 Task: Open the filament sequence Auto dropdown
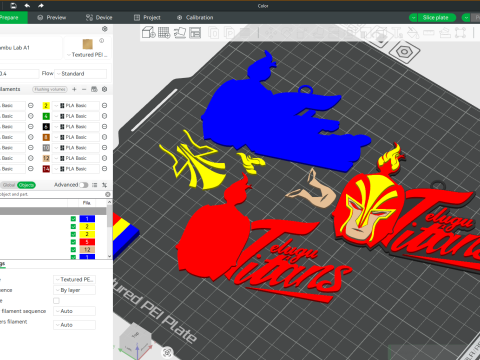[74, 311]
